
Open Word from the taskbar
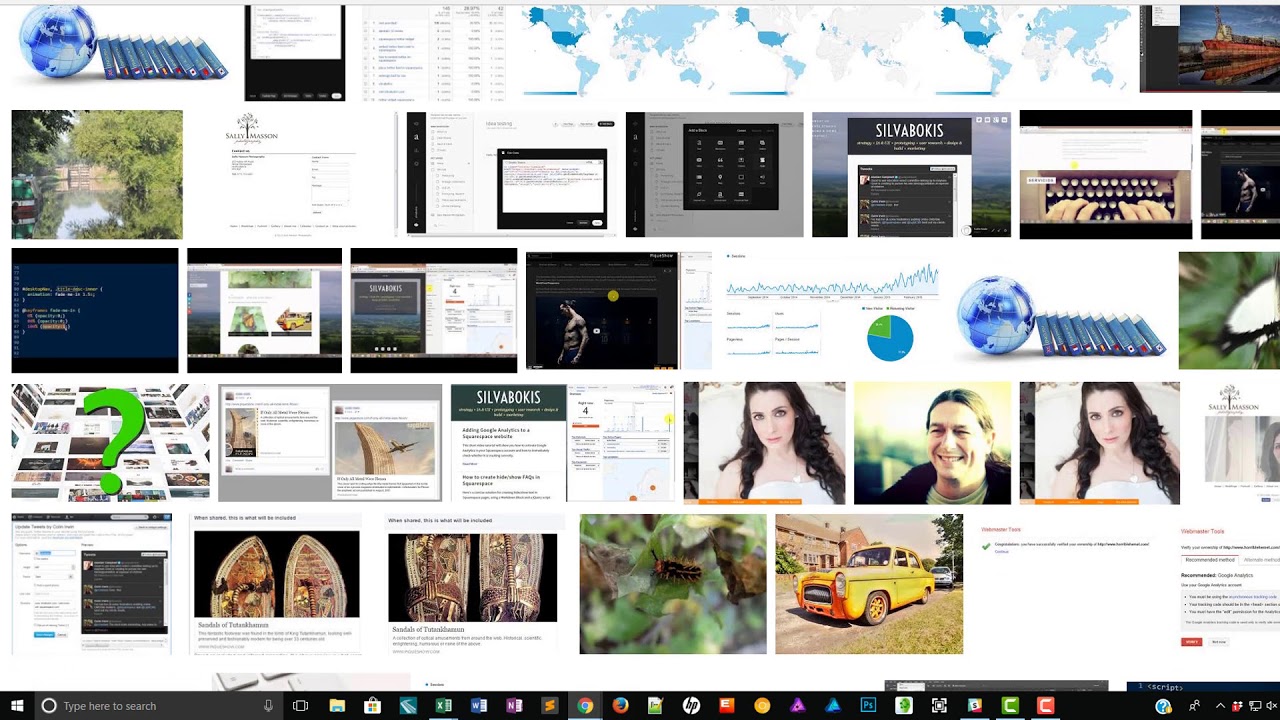point(478,706)
